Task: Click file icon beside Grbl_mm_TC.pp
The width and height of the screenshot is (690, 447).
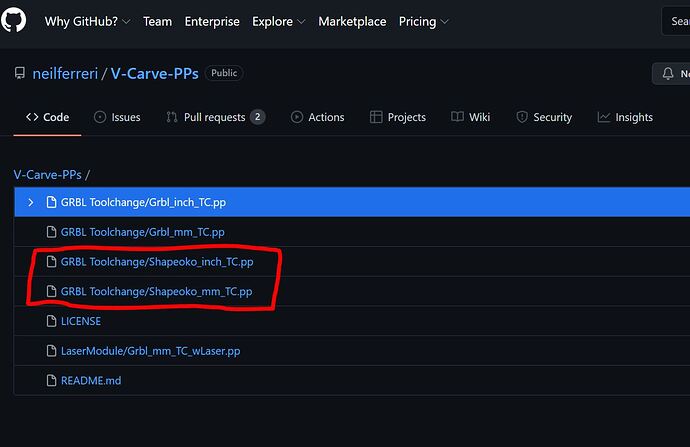Action: tap(51, 232)
